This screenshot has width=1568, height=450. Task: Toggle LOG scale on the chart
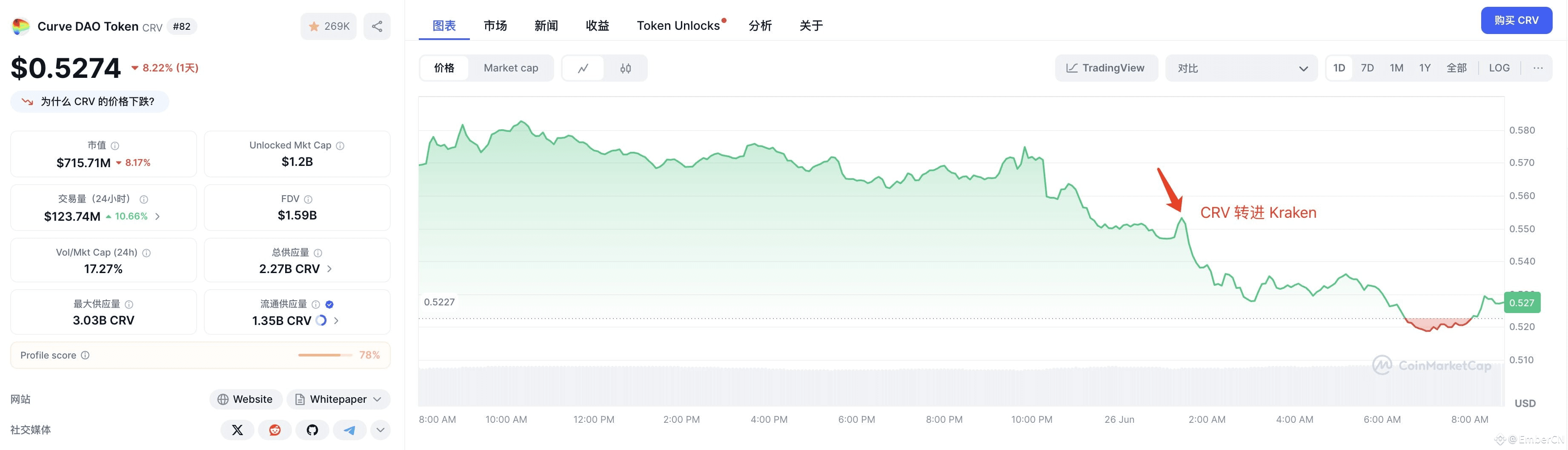pos(1499,68)
